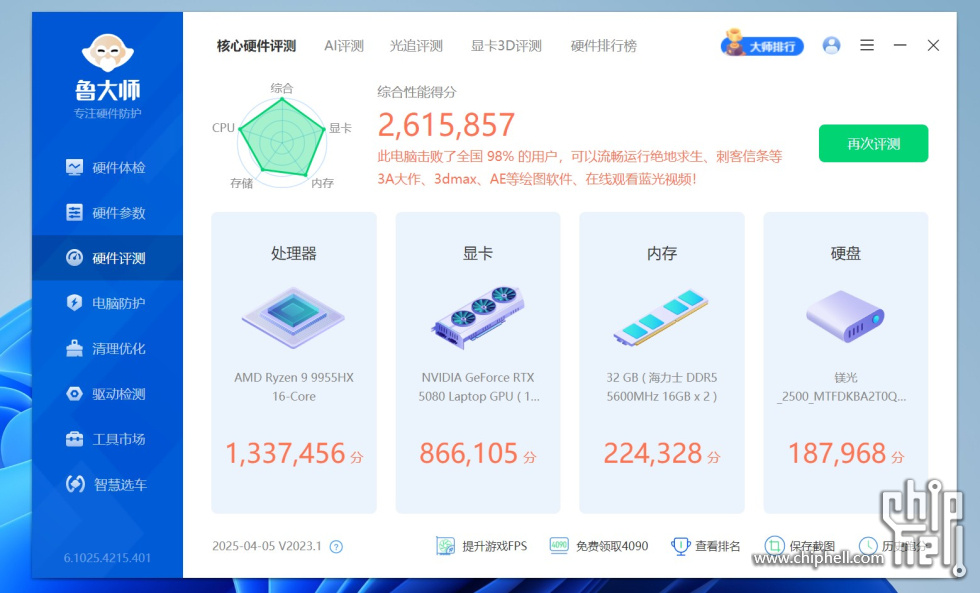Click the 综合性能得分 label
980x593 pixels.
point(417,92)
